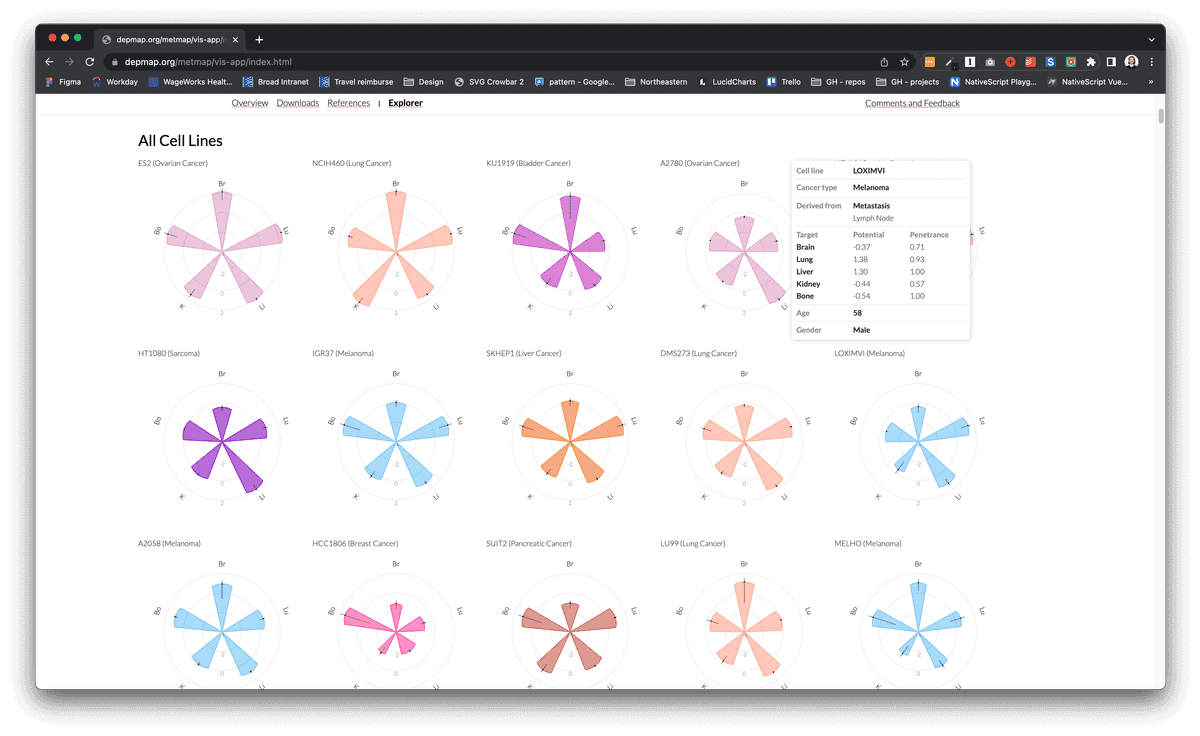Open the Comments and Feedback link
Viewport: 1200px width, 736px height.
click(911, 102)
